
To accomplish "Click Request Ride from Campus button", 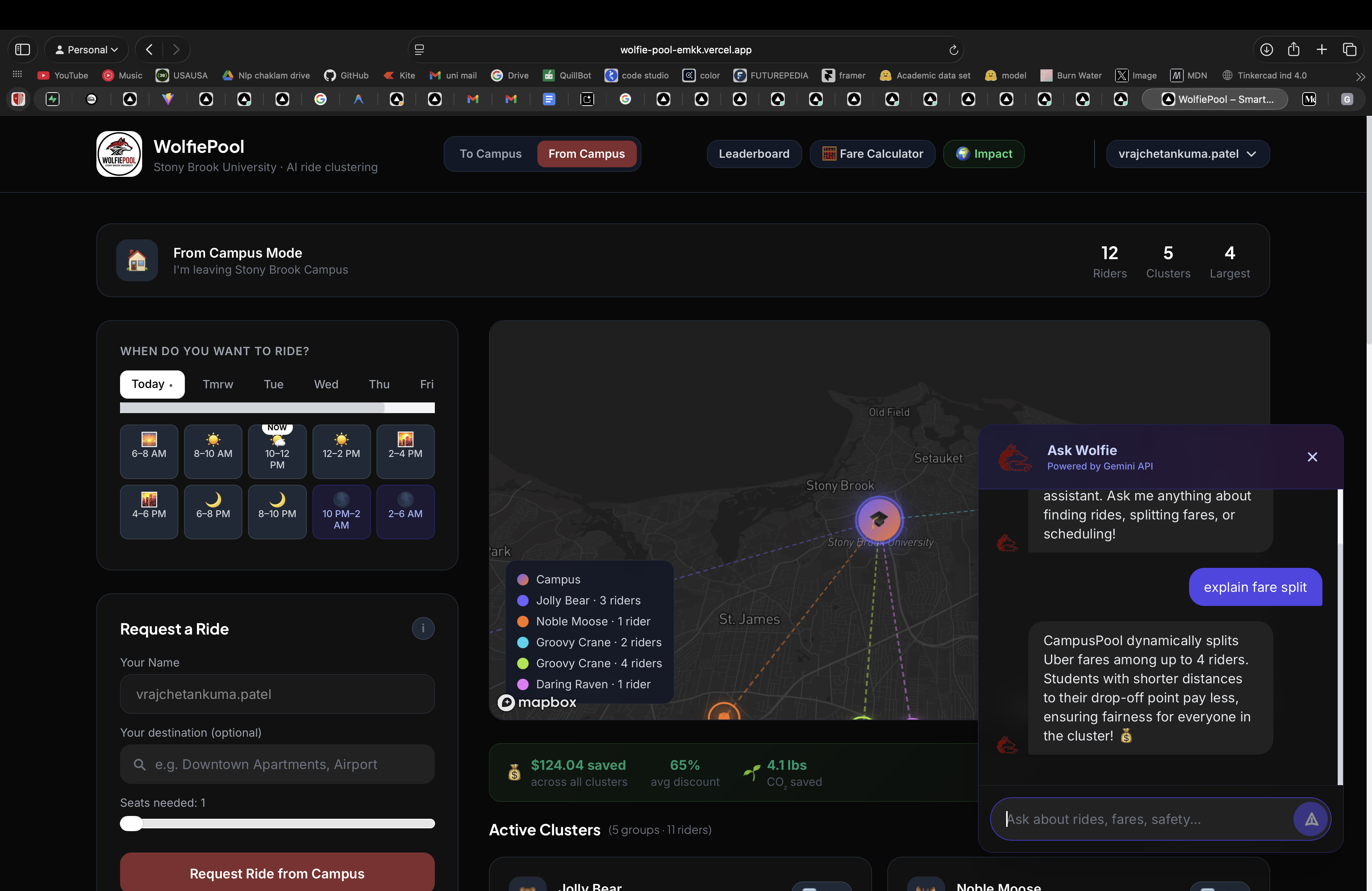I will tap(277, 873).
